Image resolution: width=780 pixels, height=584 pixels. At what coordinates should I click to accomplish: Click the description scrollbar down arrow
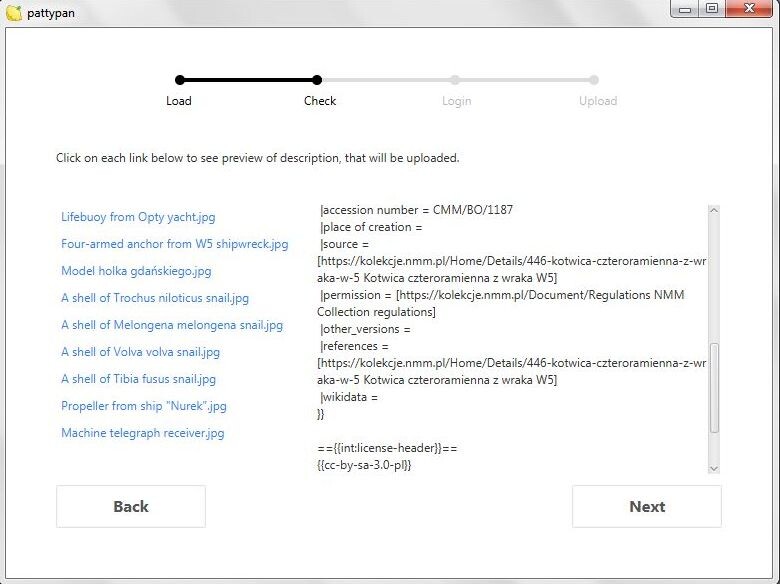click(714, 468)
